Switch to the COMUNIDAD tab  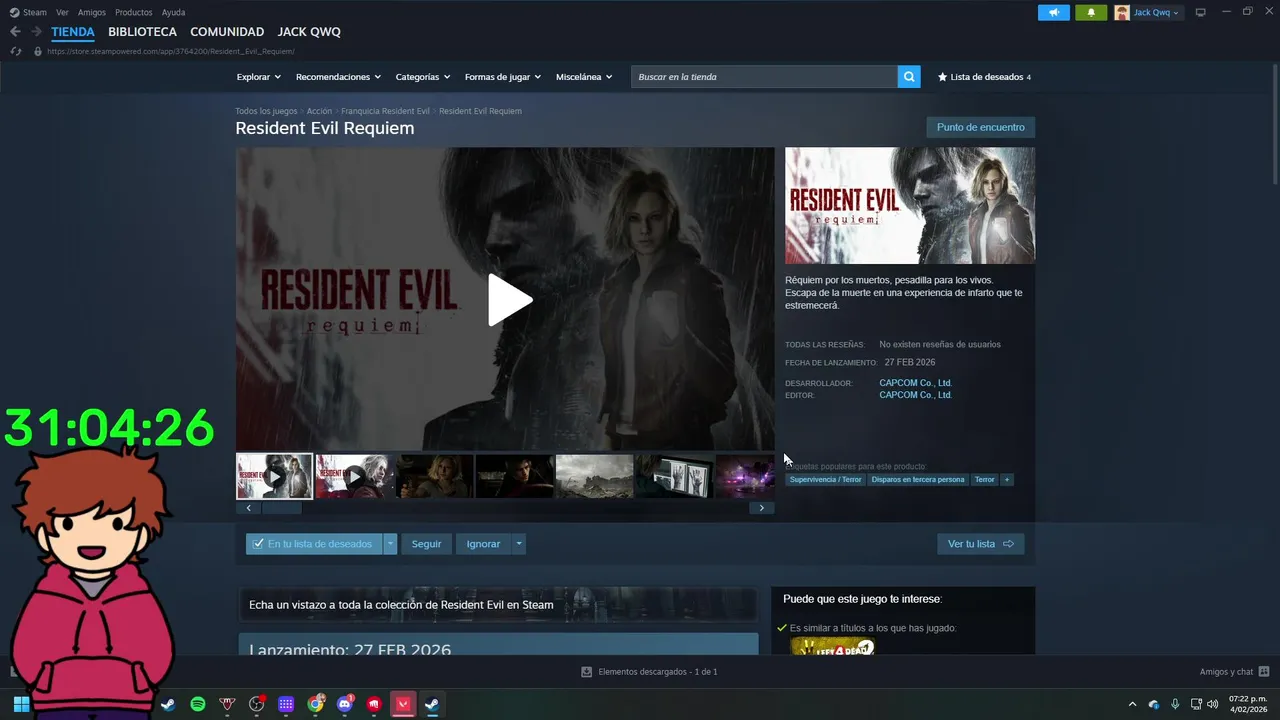click(227, 32)
